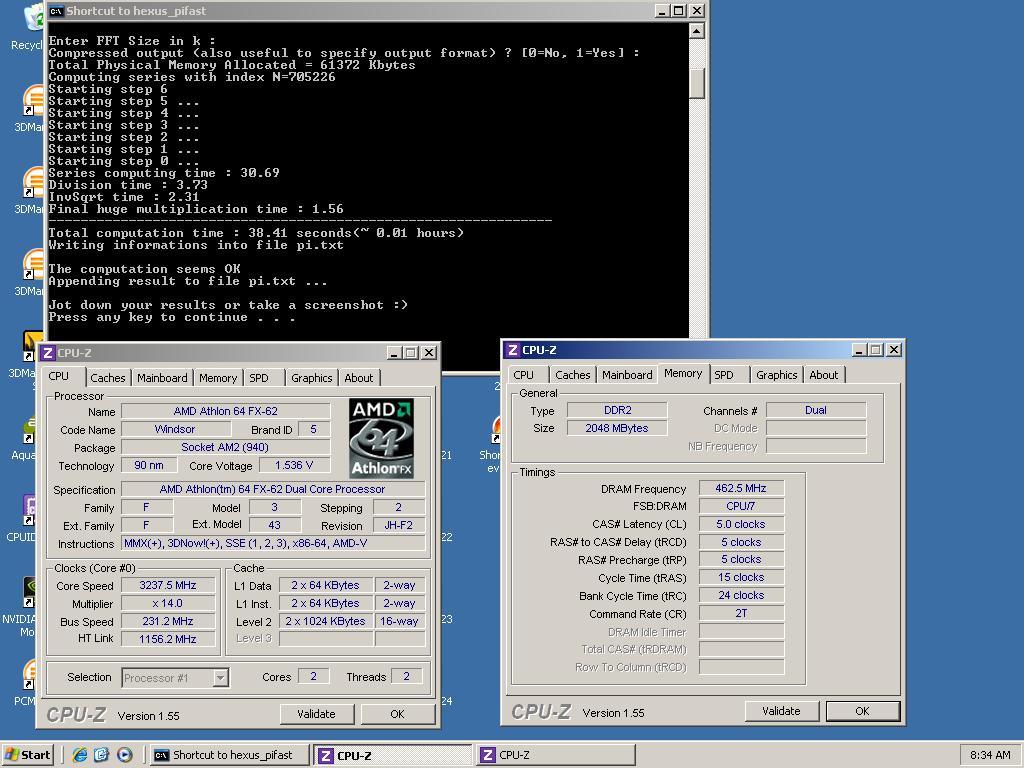Click the Package value Socket AM2 (940)
This screenshot has height=768, width=1024.
coord(225,447)
